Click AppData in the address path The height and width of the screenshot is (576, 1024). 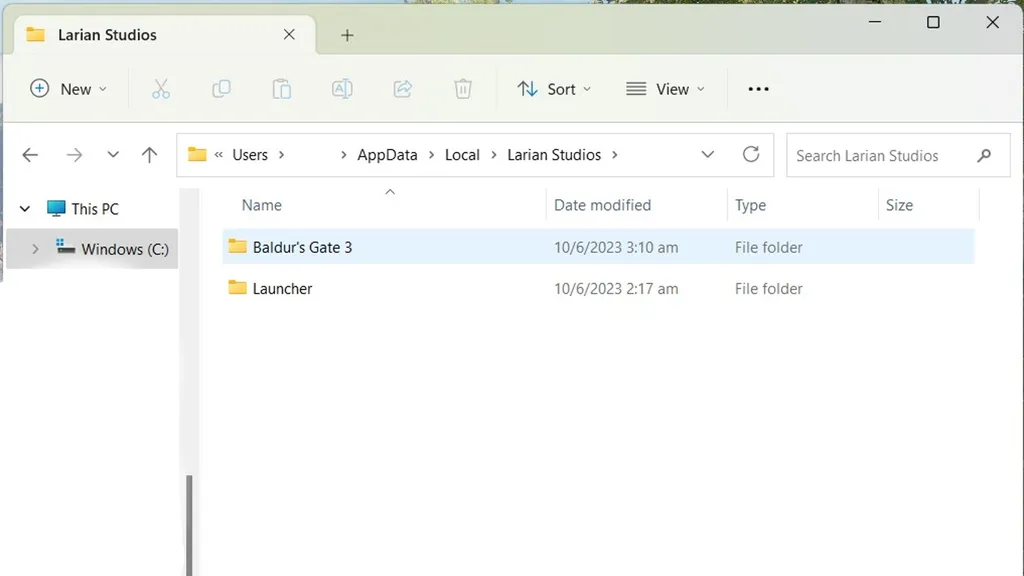387,155
